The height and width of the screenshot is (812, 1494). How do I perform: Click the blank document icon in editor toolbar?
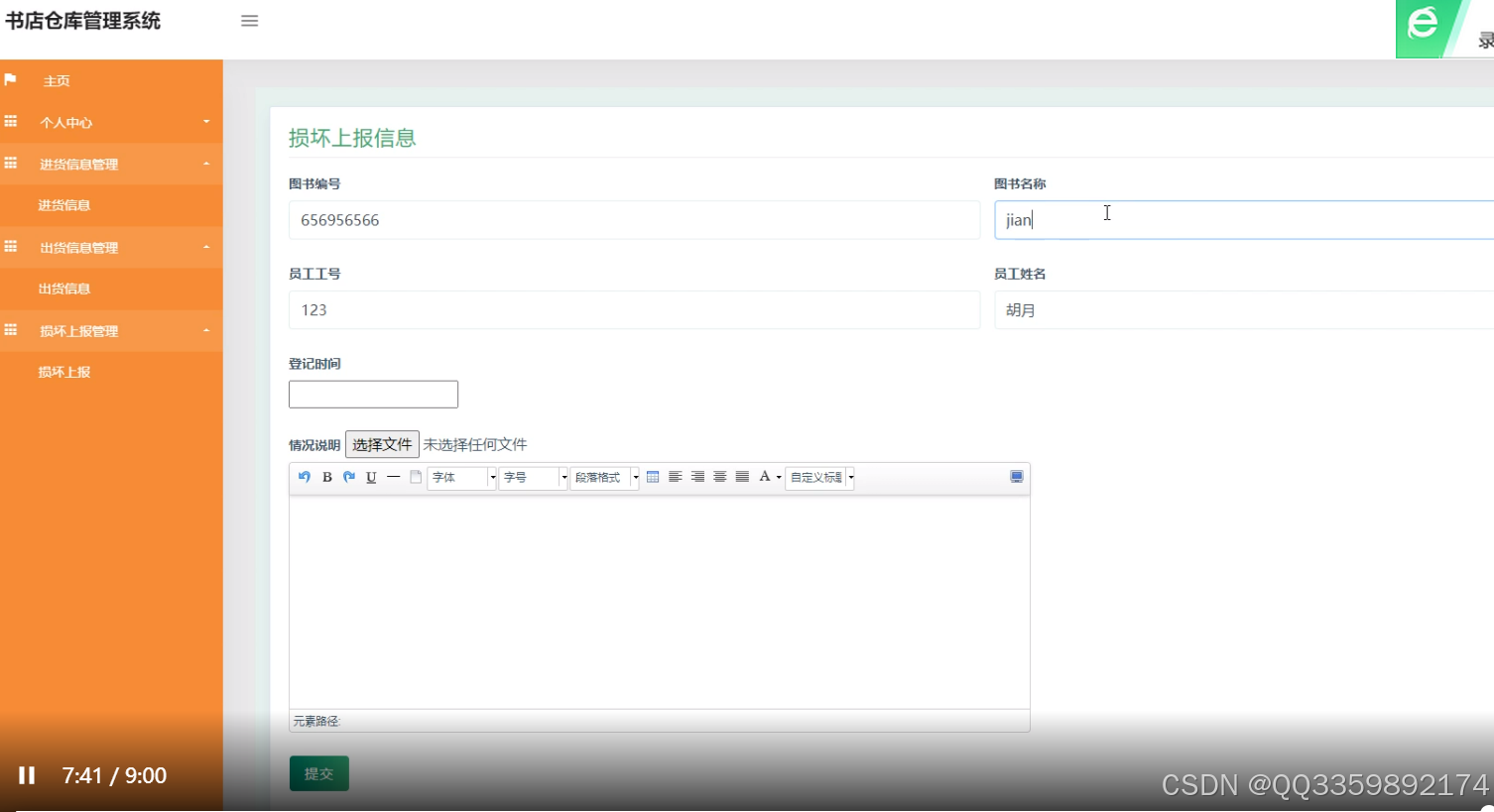(x=416, y=477)
